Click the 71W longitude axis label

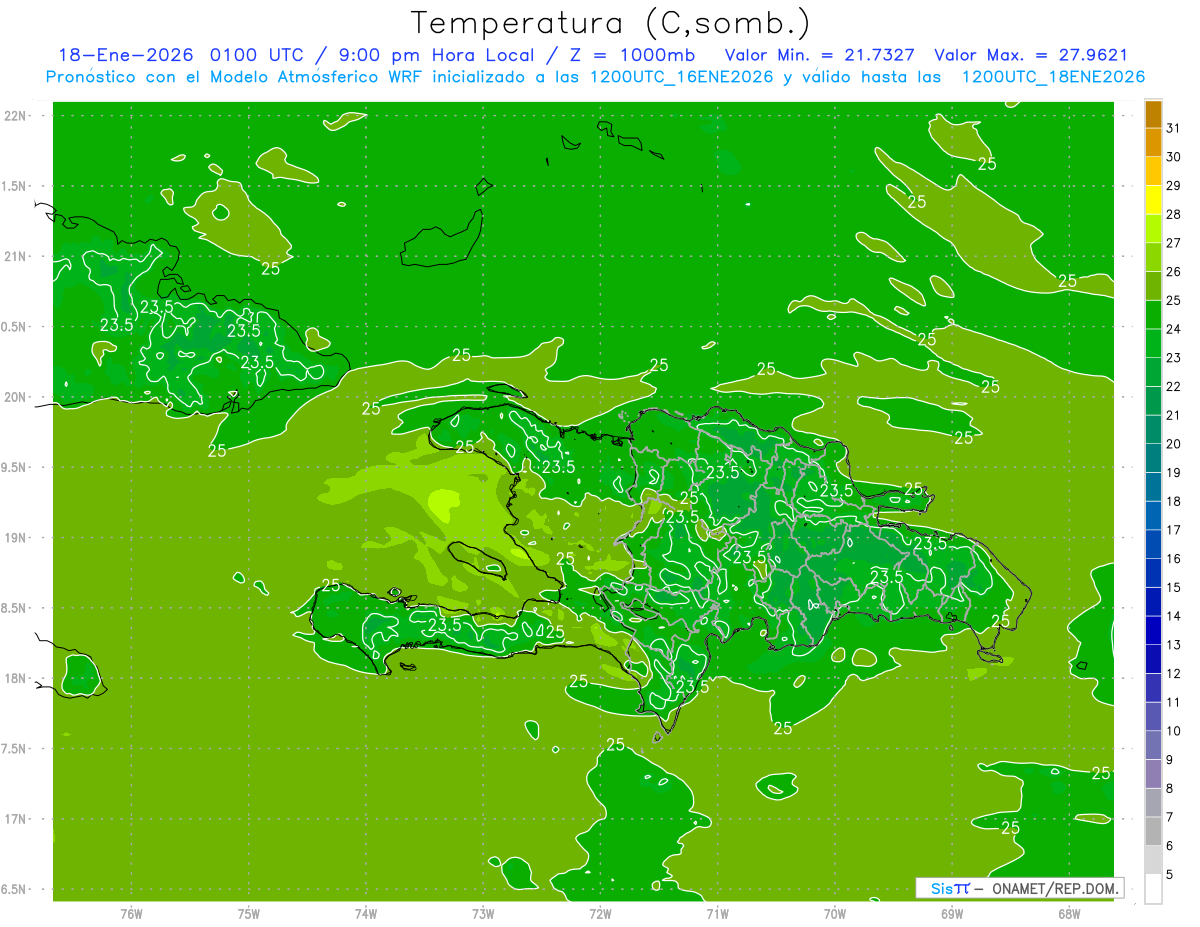pyautogui.click(x=717, y=914)
